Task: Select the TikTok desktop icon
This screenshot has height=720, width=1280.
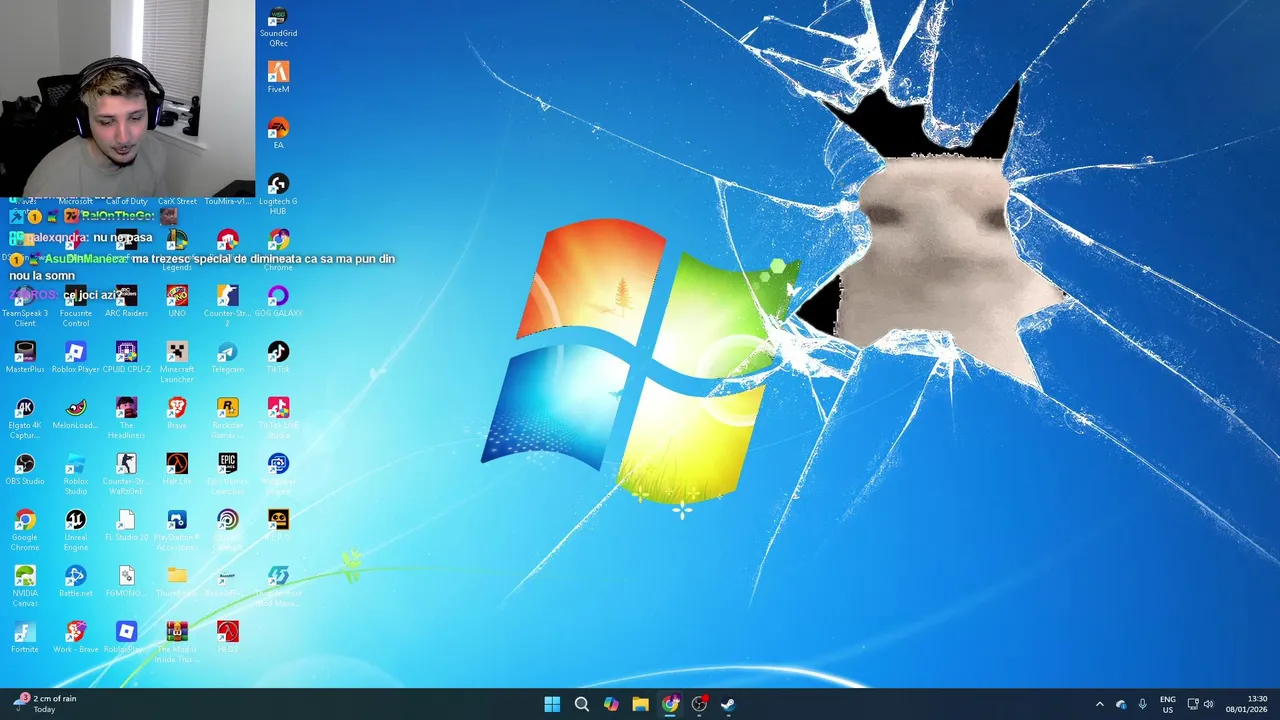Action: click(278, 357)
